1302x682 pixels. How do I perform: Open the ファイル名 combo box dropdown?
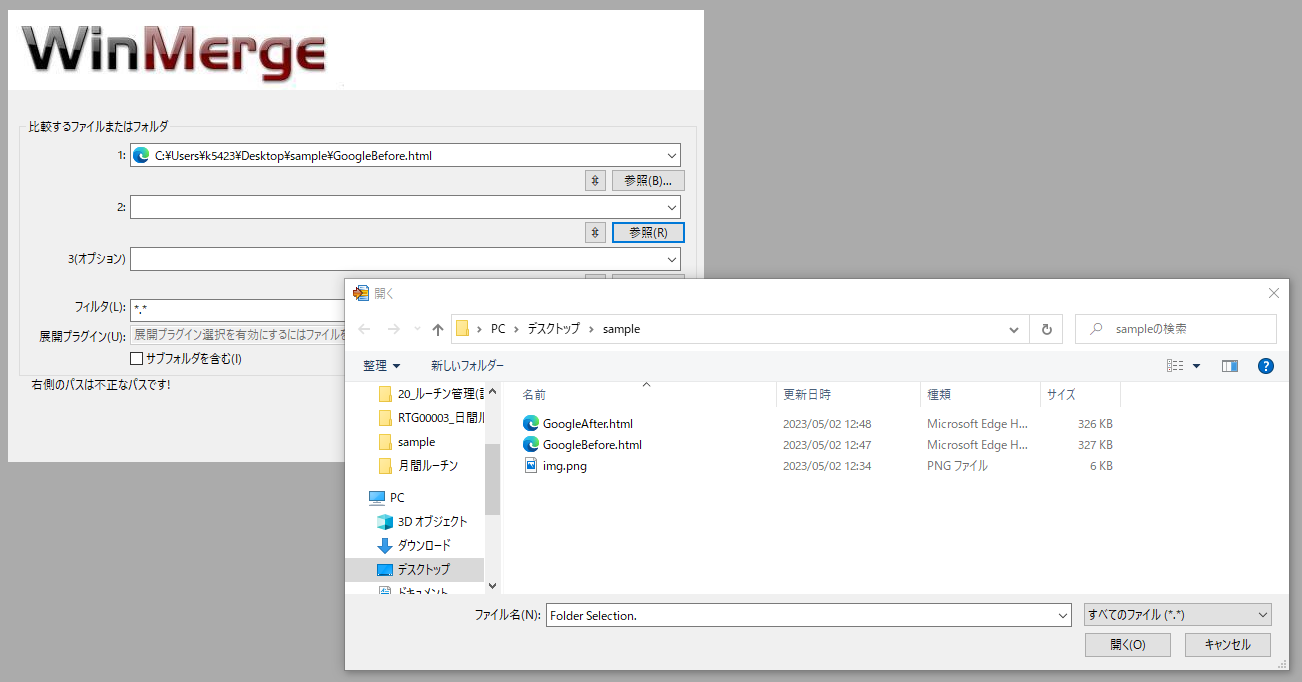[x=1062, y=615]
